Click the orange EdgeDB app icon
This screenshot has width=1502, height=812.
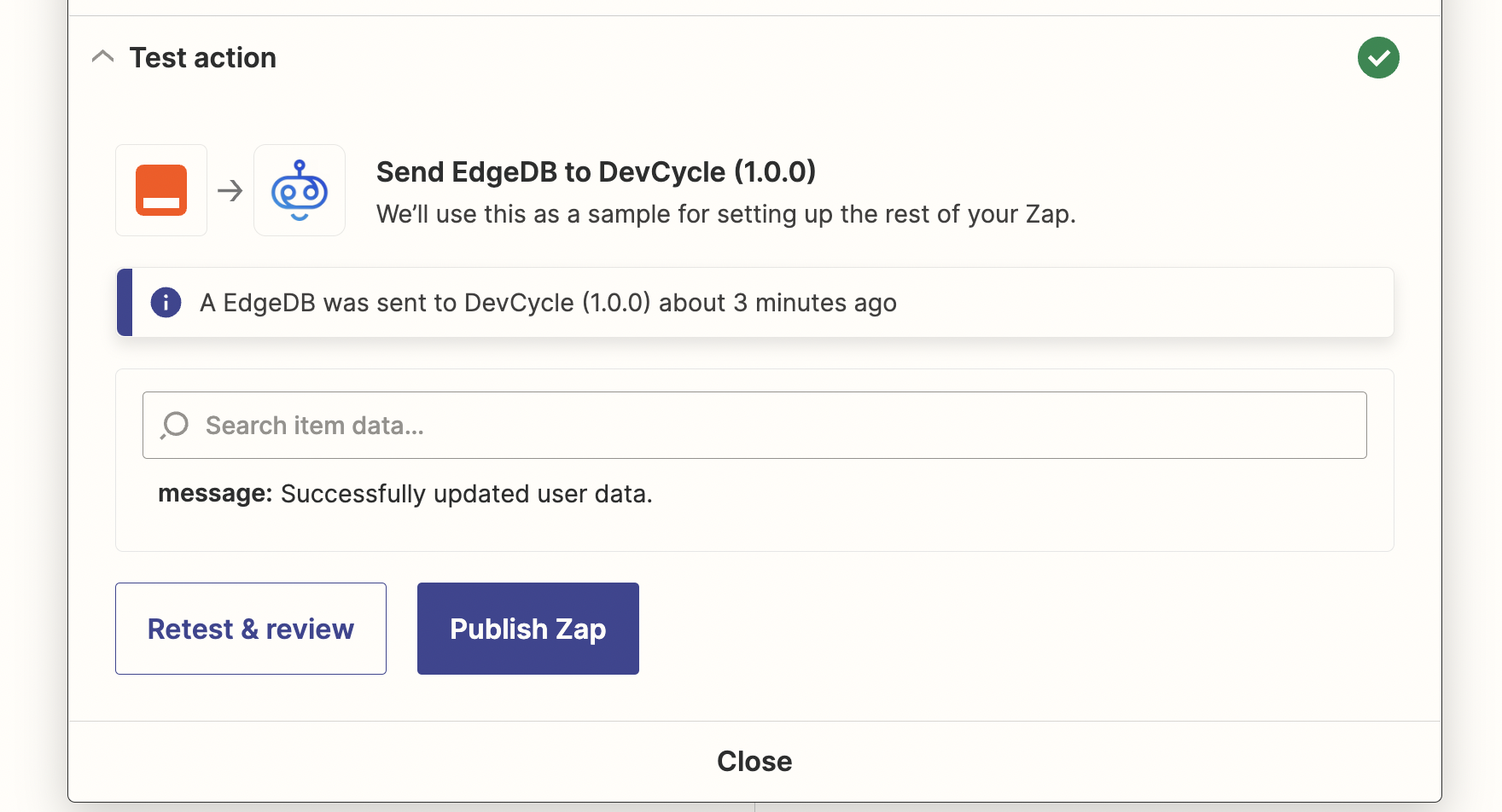click(x=161, y=190)
